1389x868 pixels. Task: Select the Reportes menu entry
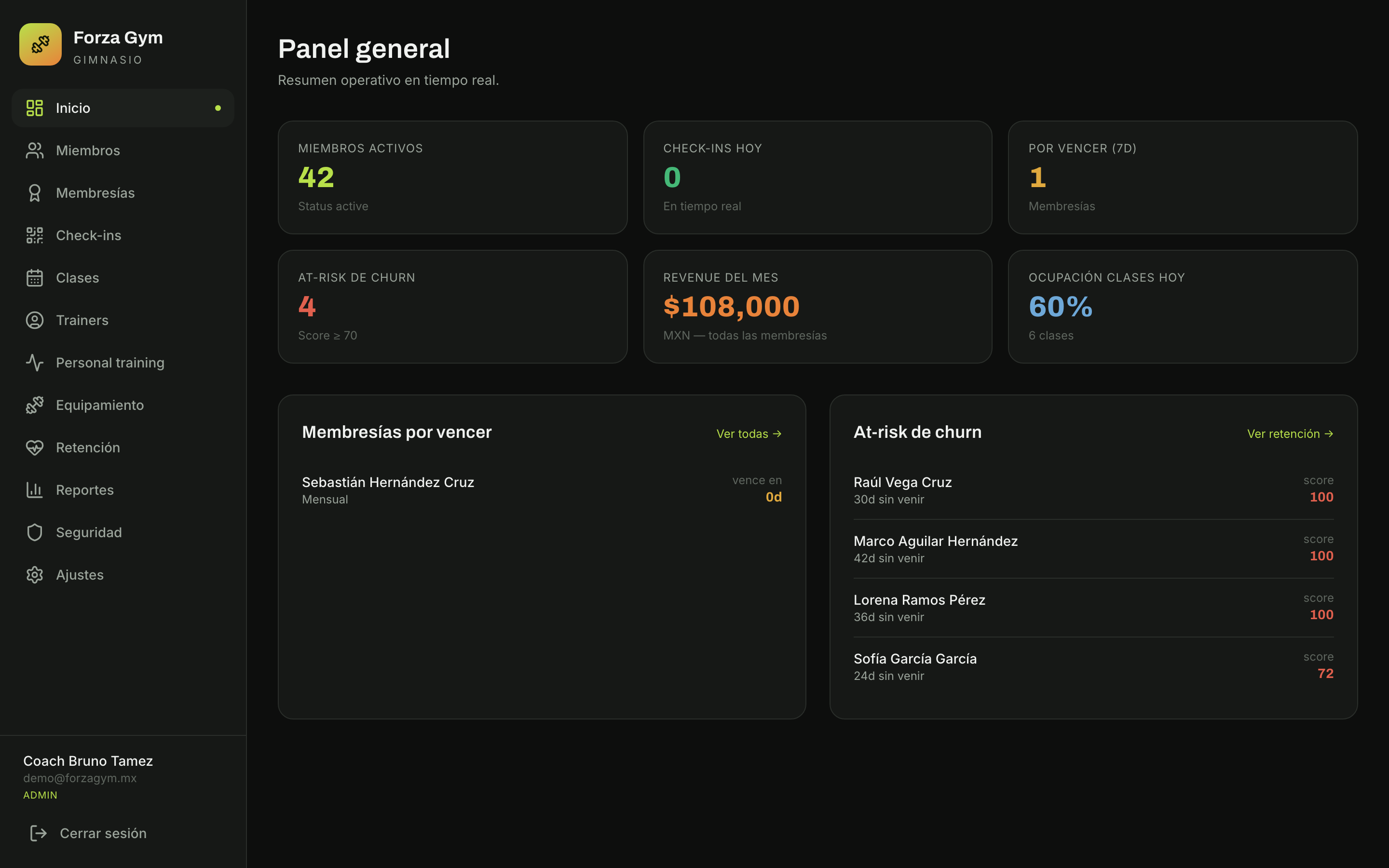click(x=123, y=490)
